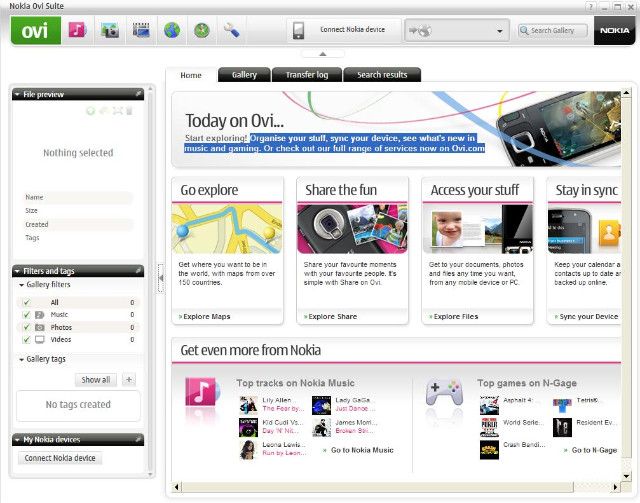640x503 pixels.
Task: Toggle the Videos gallery filter checkmark
Action: click(x=27, y=339)
